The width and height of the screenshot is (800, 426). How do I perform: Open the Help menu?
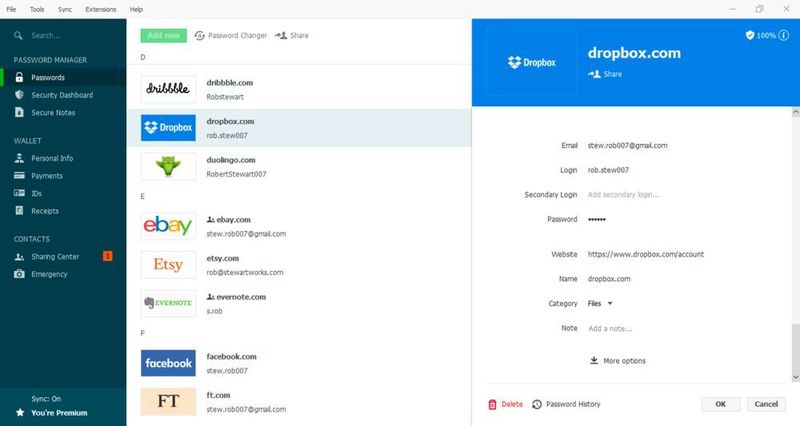pos(136,9)
